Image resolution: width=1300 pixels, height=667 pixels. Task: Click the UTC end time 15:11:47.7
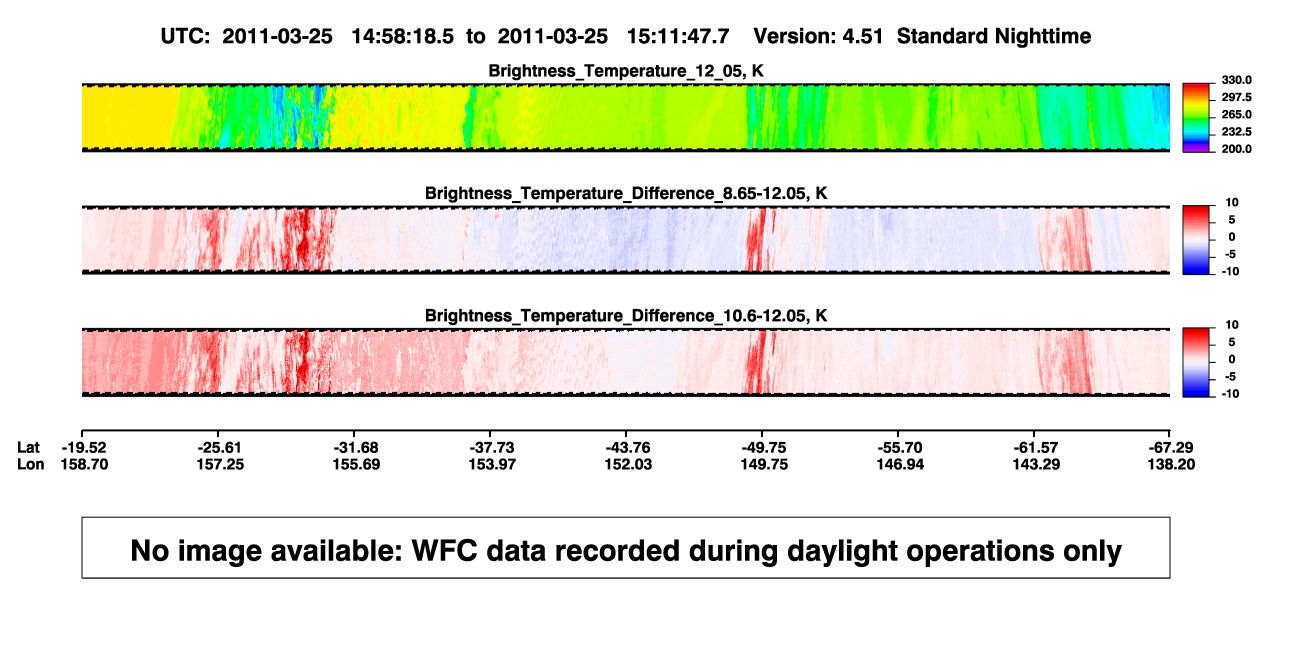[x=677, y=37]
